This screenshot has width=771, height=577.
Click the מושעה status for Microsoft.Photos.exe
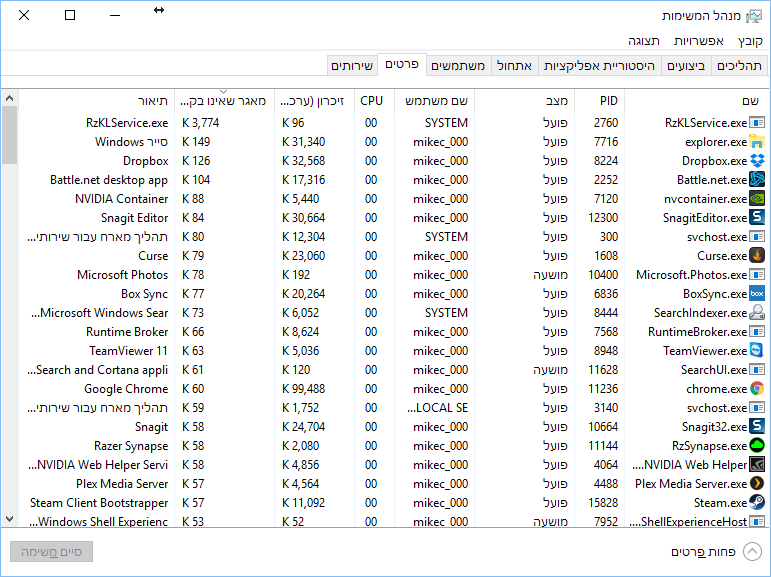(550, 274)
